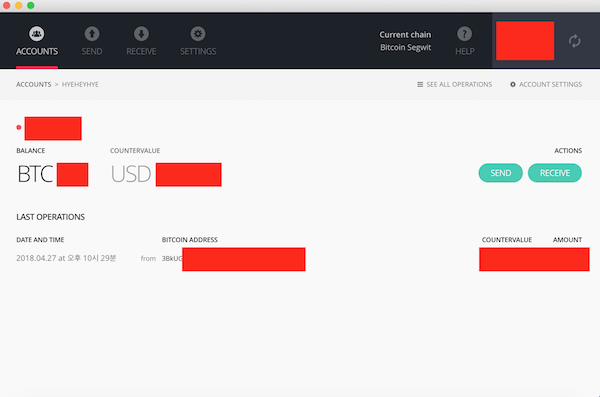Click the red account color dot
Image resolution: width=600 pixels, height=397 pixels.
[19, 127]
